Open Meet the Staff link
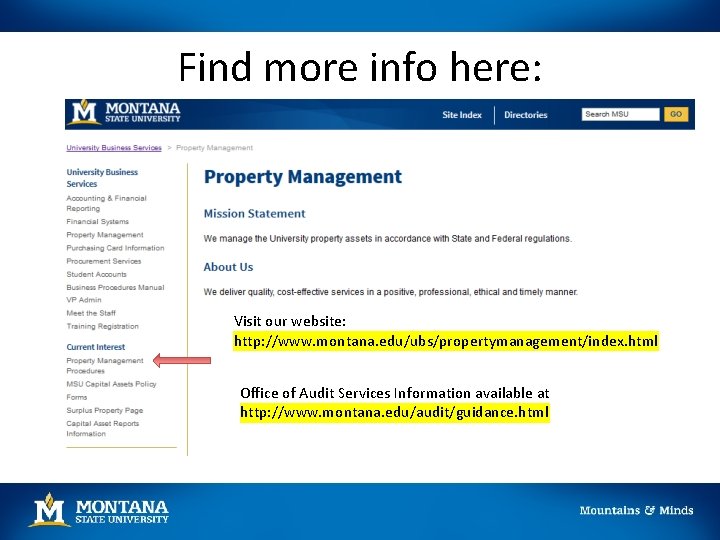Viewport: 720px width, 540px height. pos(90,313)
